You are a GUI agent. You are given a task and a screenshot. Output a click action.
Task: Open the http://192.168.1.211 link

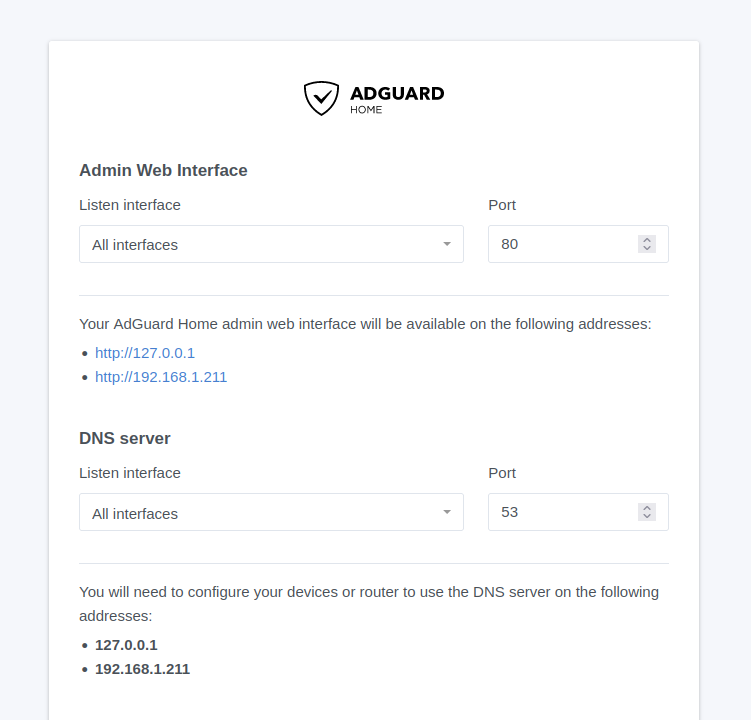[161, 377]
